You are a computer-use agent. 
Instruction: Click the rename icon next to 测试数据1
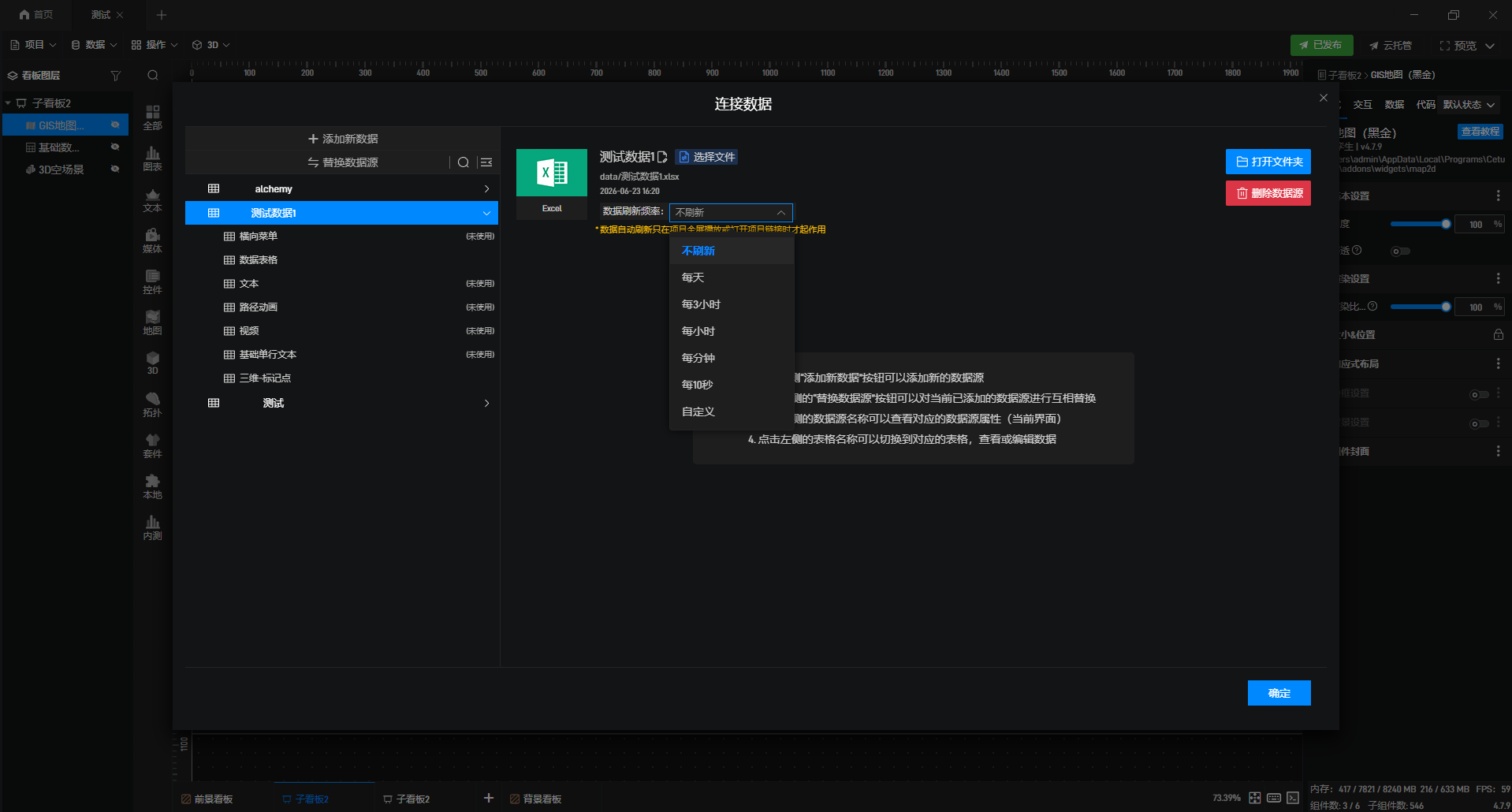[x=662, y=157]
